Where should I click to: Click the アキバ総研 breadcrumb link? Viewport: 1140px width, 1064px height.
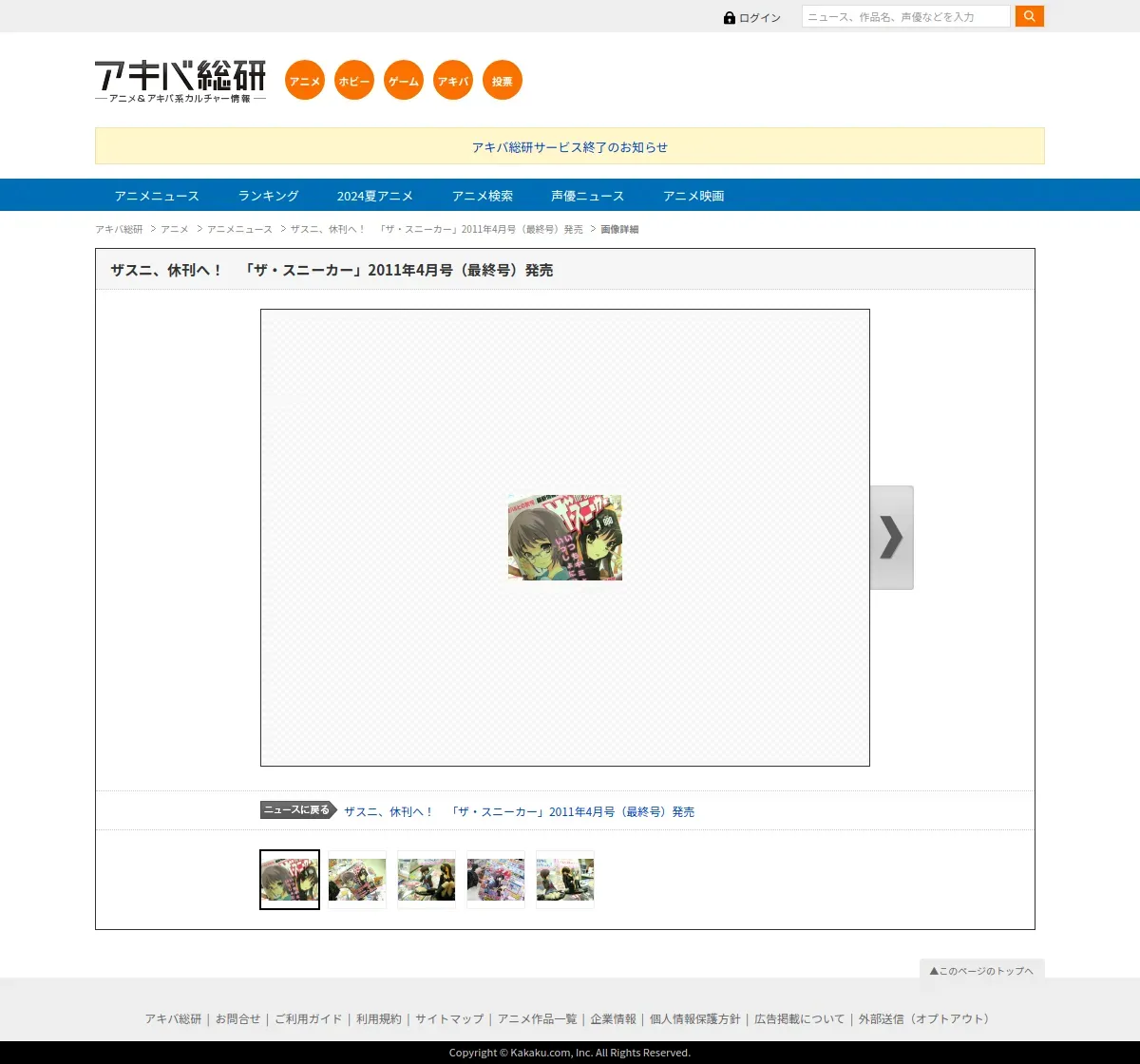119,229
